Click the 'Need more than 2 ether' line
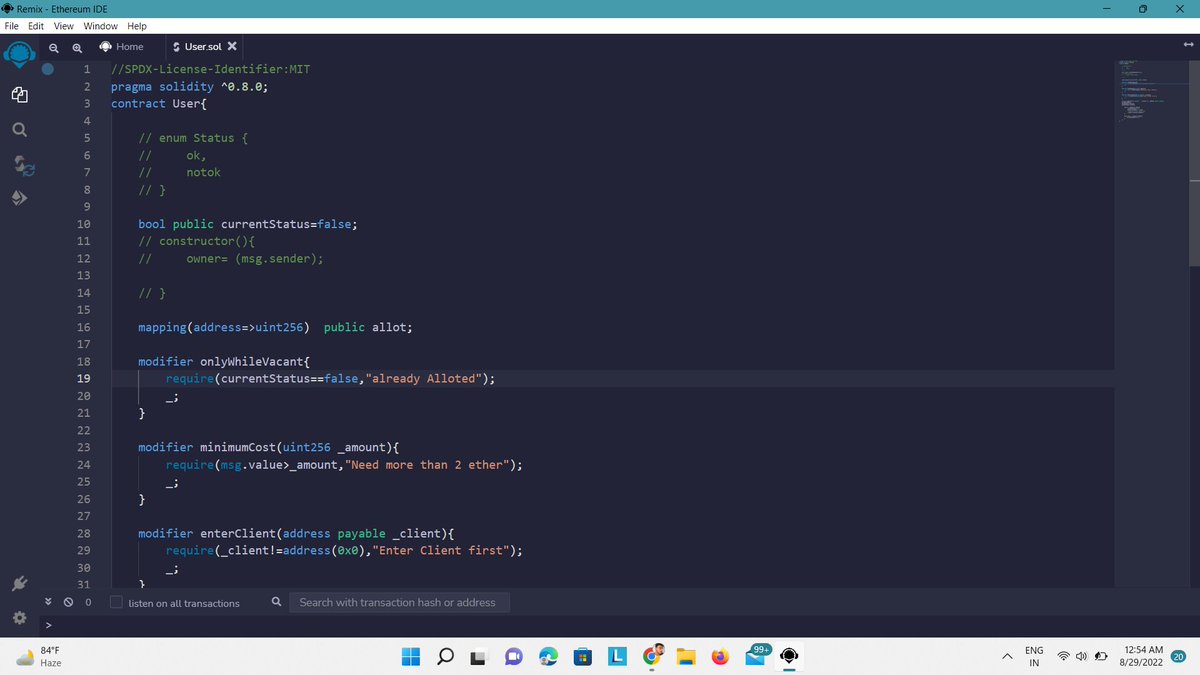 (344, 464)
